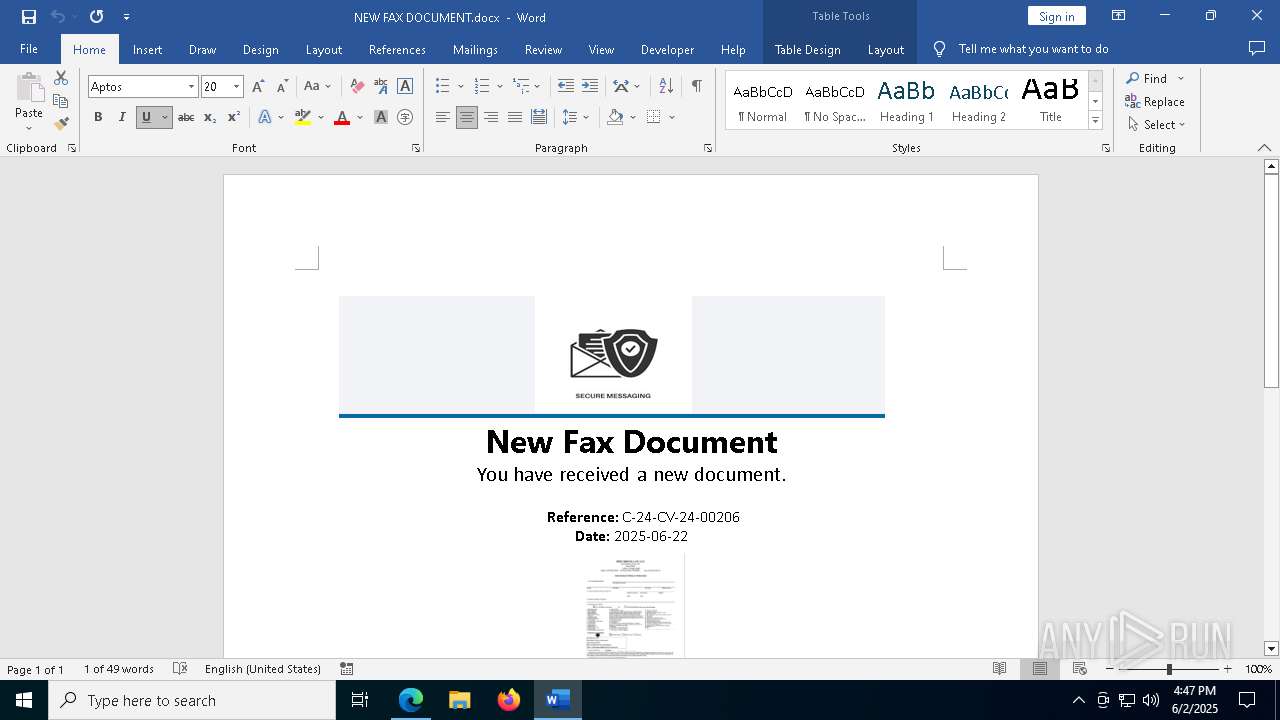Open the Borders dropdown arrow

(x=672, y=117)
